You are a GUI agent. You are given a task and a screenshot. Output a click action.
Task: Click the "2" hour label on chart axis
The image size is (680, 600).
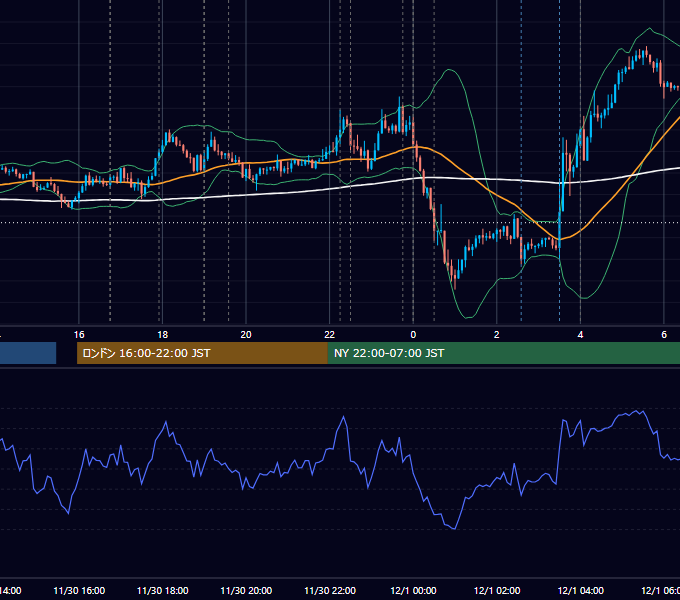click(497, 335)
